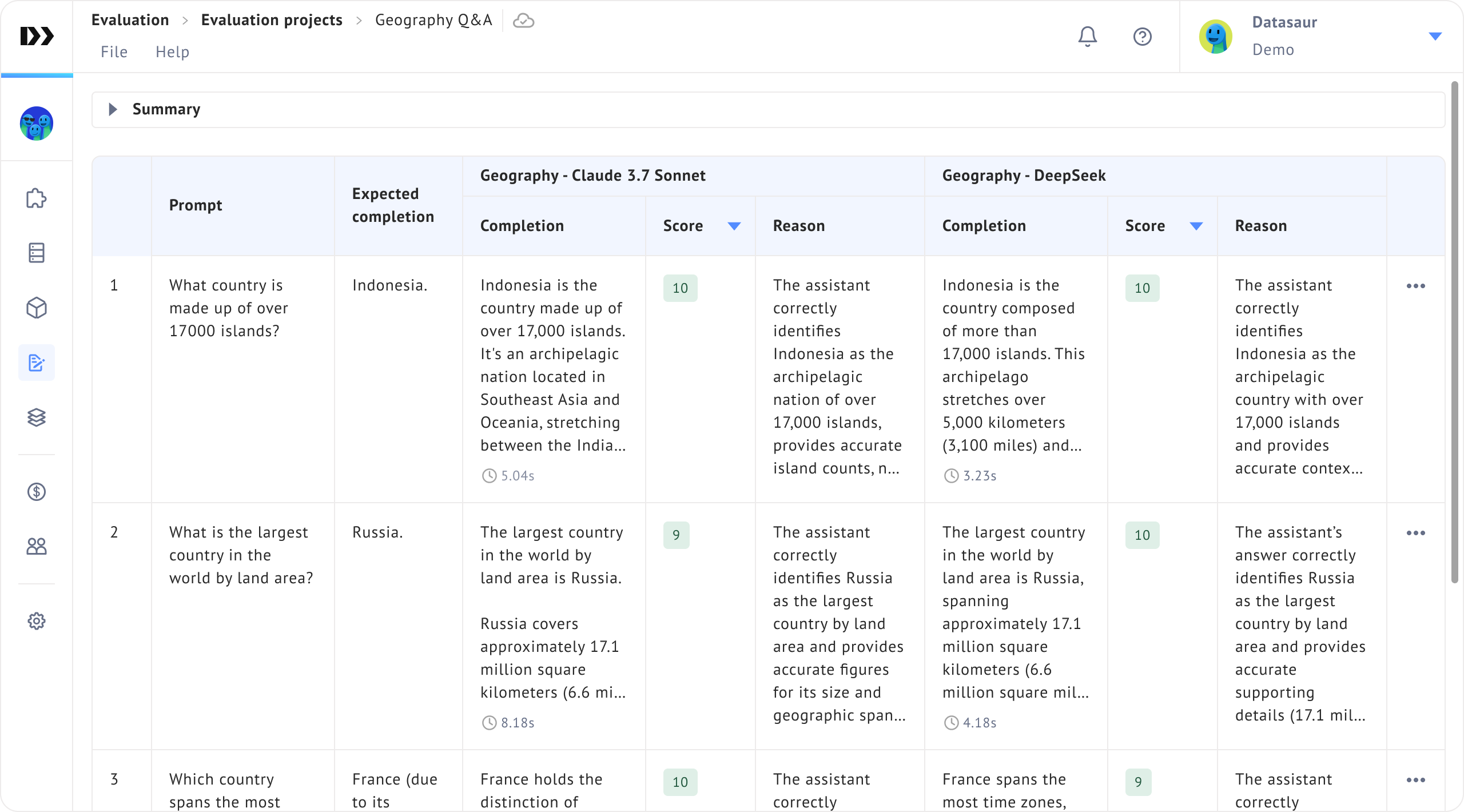This screenshot has height=812, width=1464.
Task: Open DeepSeek Score sort dropdown
Action: click(1196, 226)
